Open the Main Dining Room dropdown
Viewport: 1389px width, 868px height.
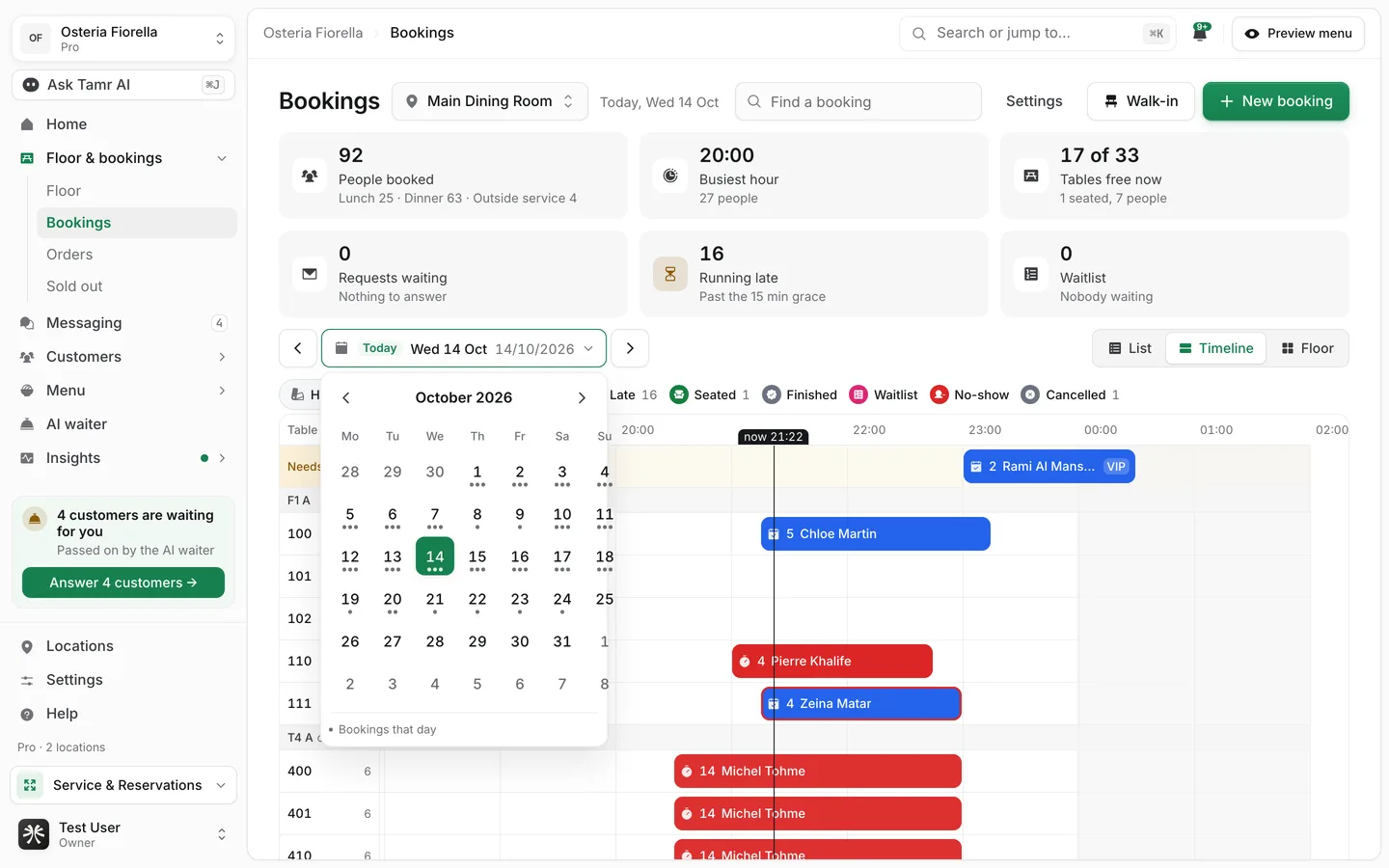490,101
